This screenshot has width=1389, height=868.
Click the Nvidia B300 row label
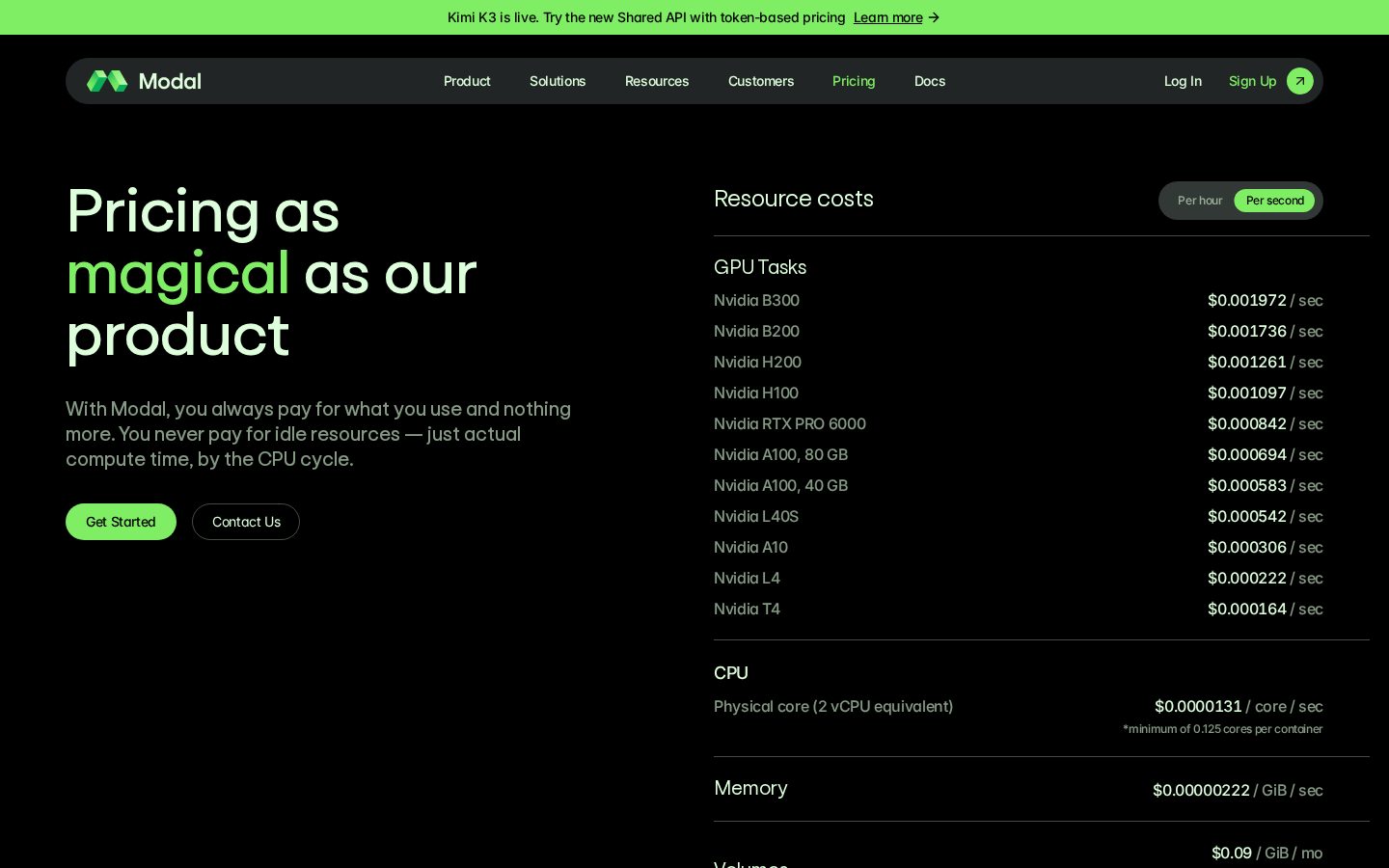pos(756,300)
